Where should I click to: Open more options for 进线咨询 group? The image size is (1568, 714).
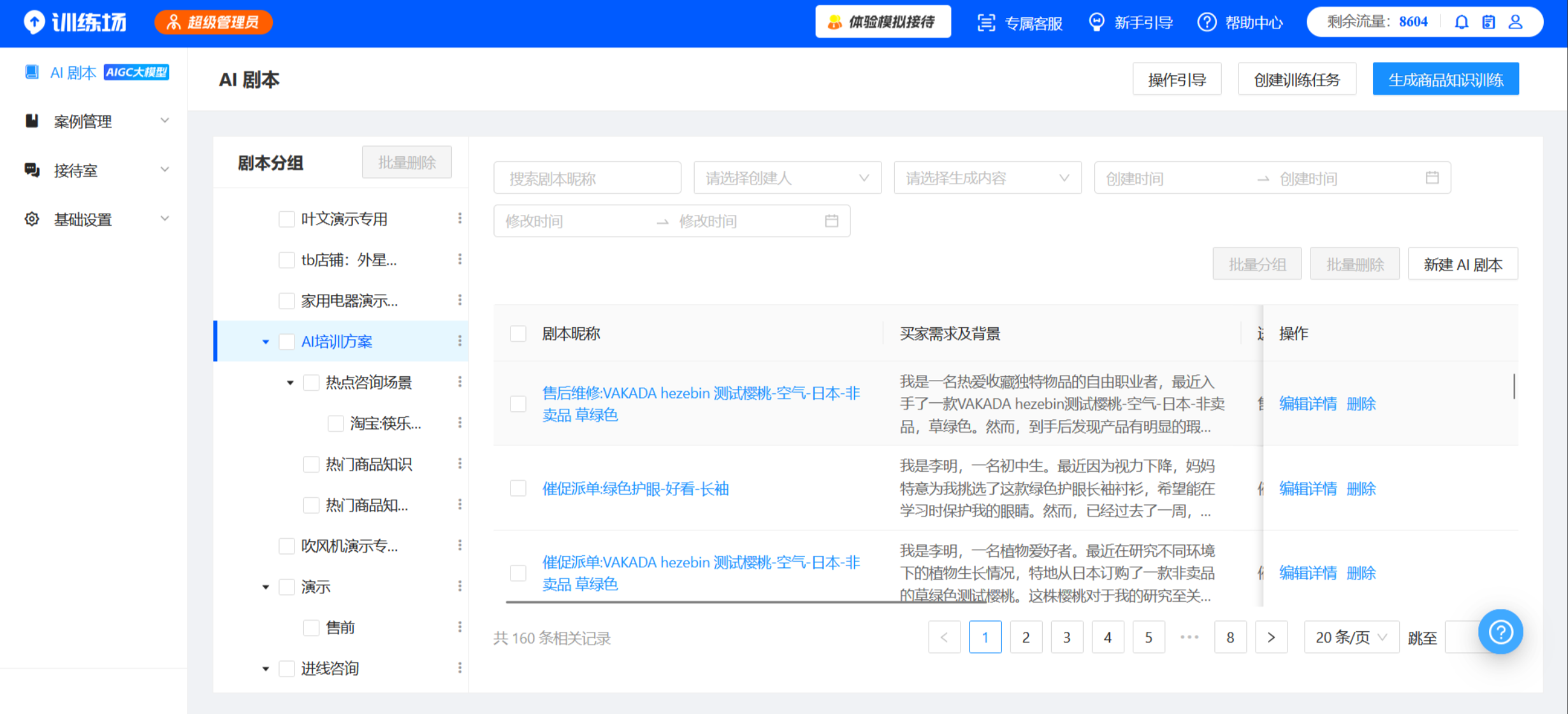pos(460,667)
